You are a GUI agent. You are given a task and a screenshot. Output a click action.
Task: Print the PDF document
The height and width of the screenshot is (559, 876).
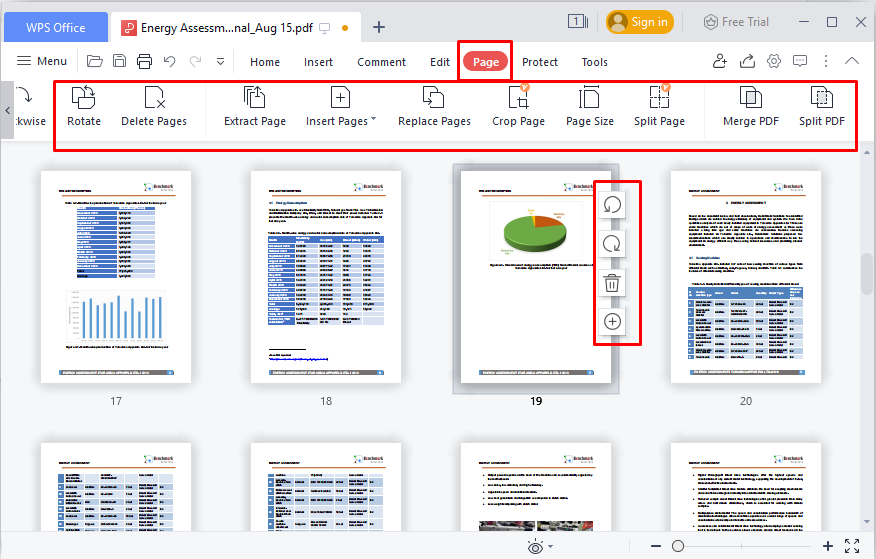[x=144, y=61]
